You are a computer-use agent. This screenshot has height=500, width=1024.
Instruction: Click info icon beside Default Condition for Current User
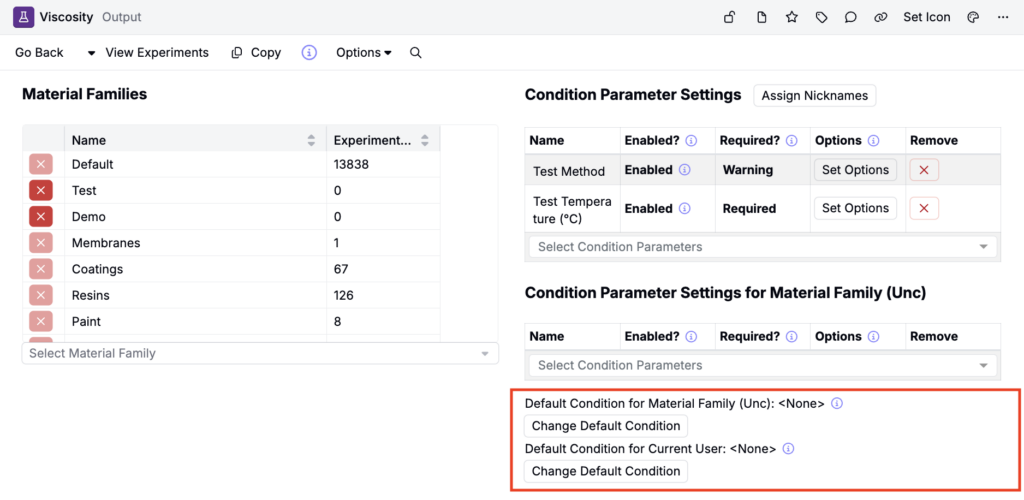pos(788,448)
